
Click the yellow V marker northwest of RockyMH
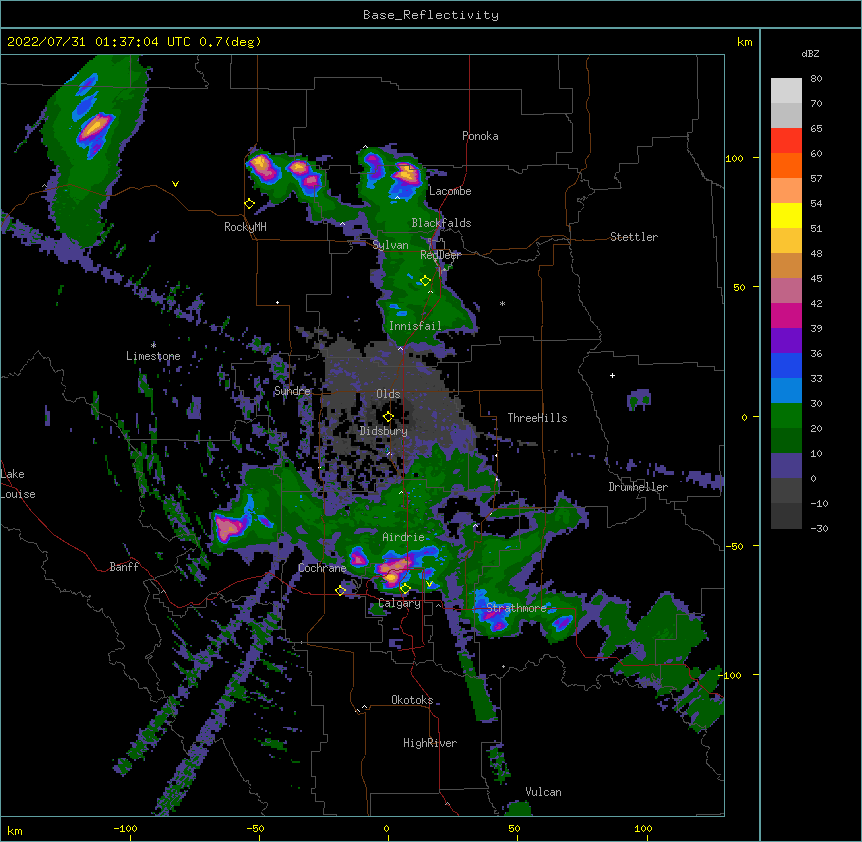[x=175, y=184]
